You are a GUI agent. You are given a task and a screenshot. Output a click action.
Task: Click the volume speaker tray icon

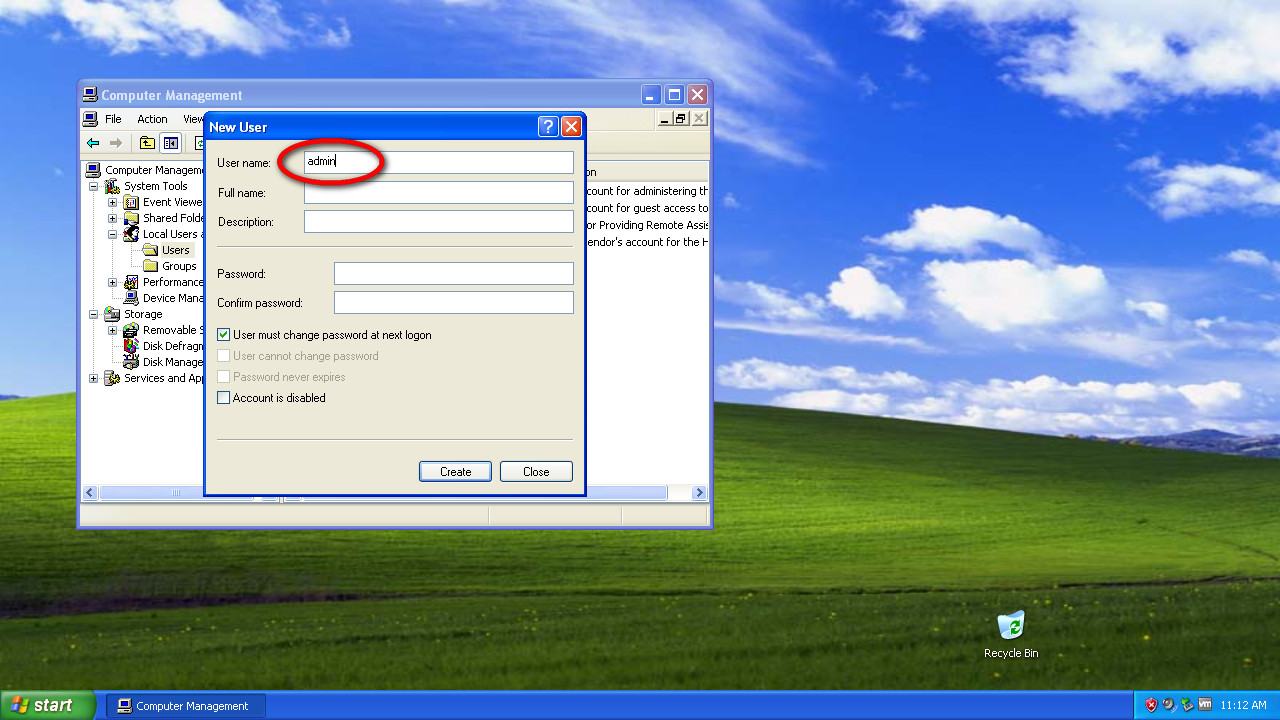pyautogui.click(x=1169, y=705)
